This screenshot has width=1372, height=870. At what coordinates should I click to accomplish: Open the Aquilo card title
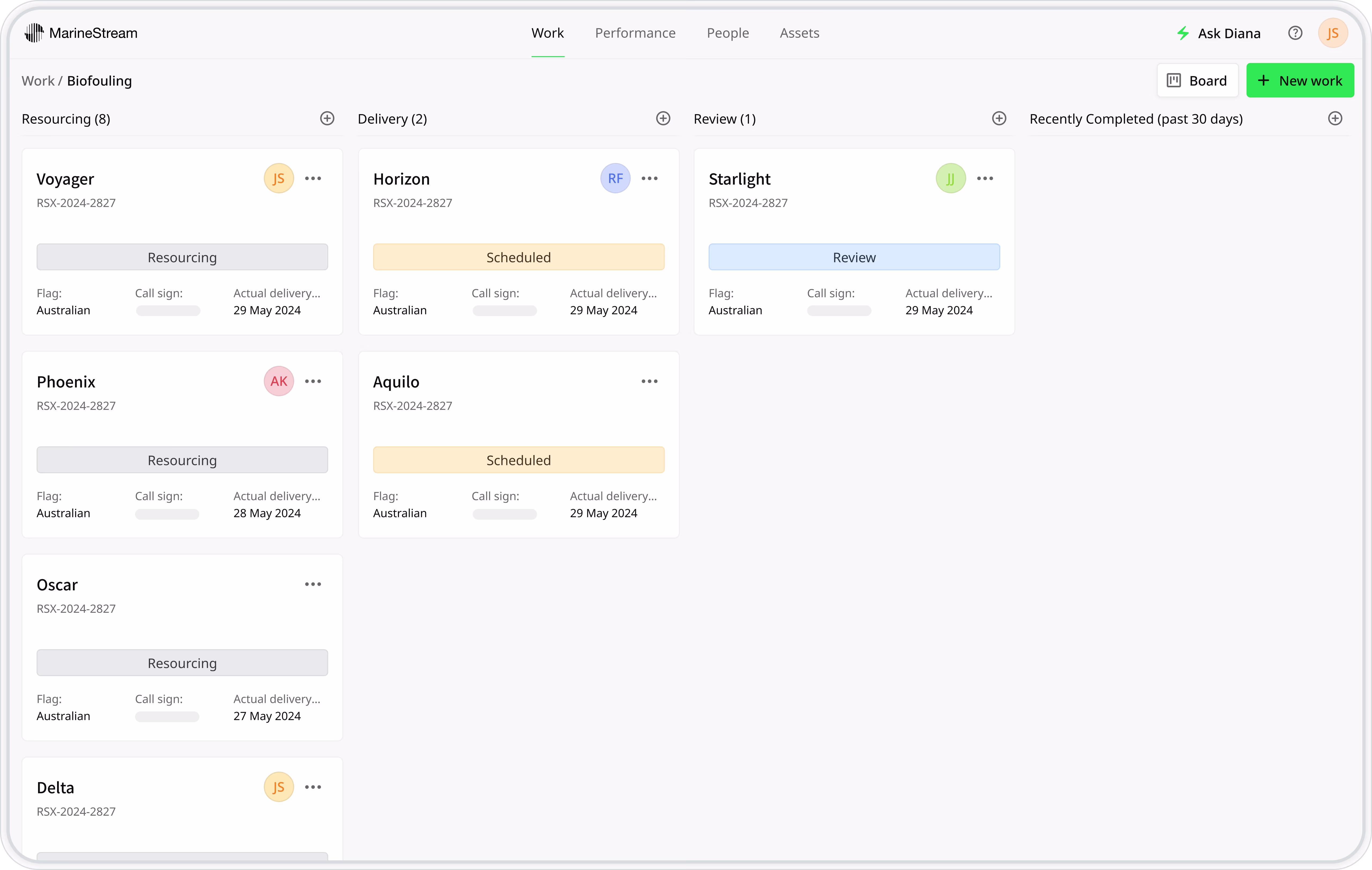[x=396, y=382]
